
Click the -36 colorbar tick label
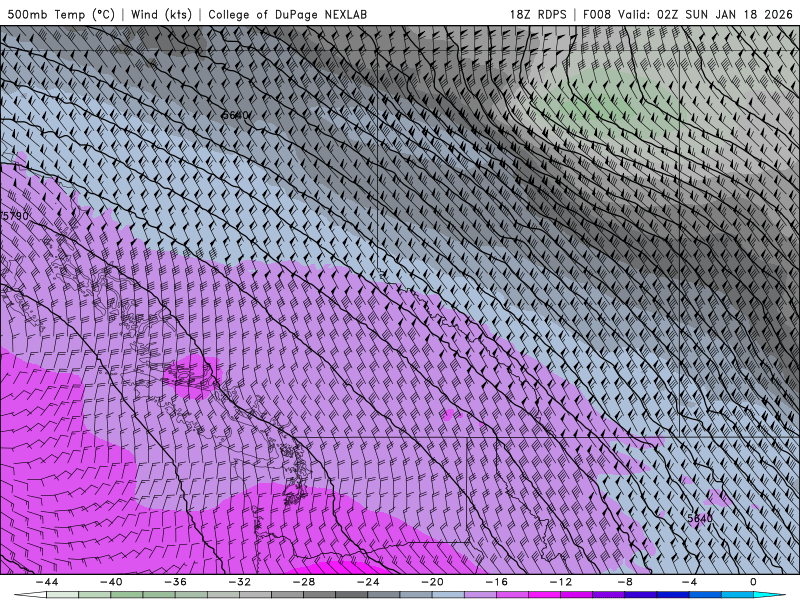click(x=176, y=582)
